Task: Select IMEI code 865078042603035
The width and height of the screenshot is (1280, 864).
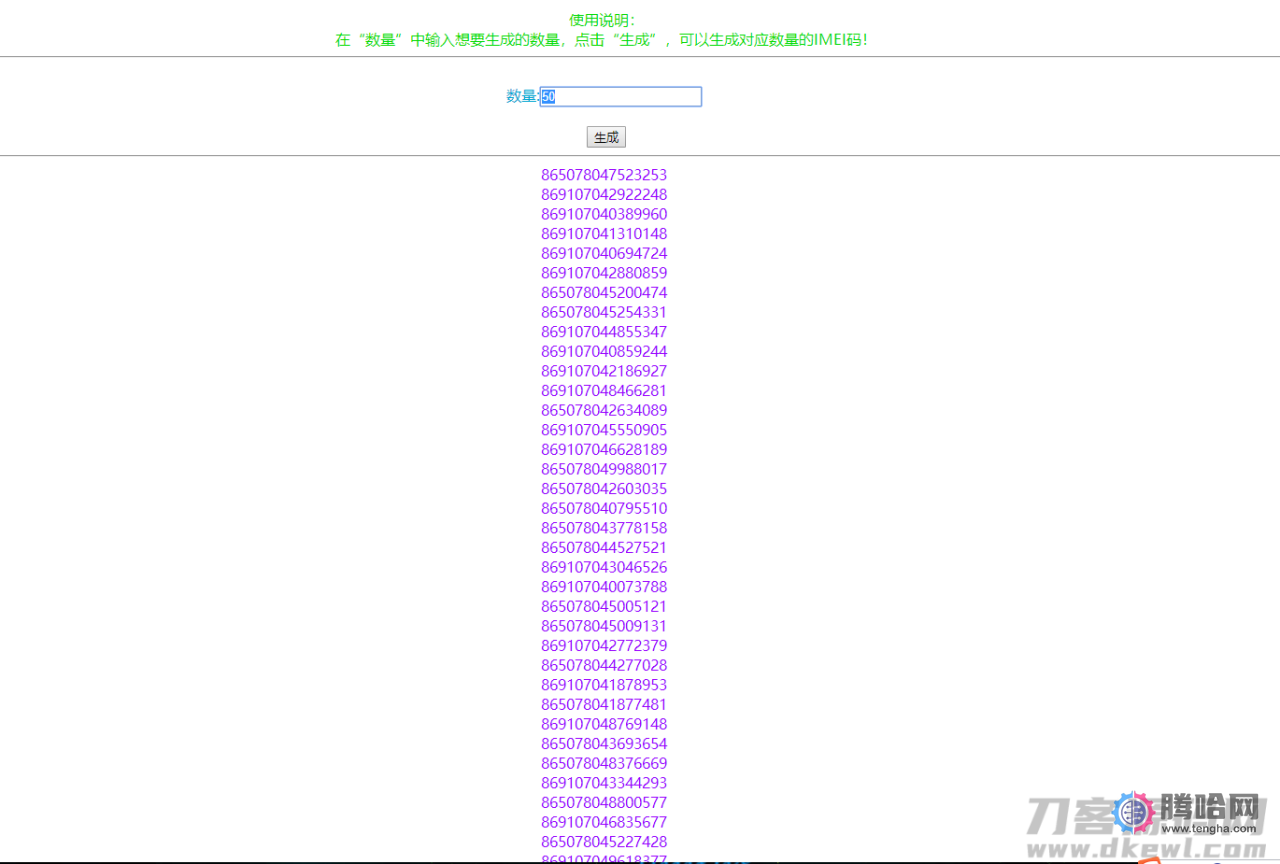Action: 604,488
